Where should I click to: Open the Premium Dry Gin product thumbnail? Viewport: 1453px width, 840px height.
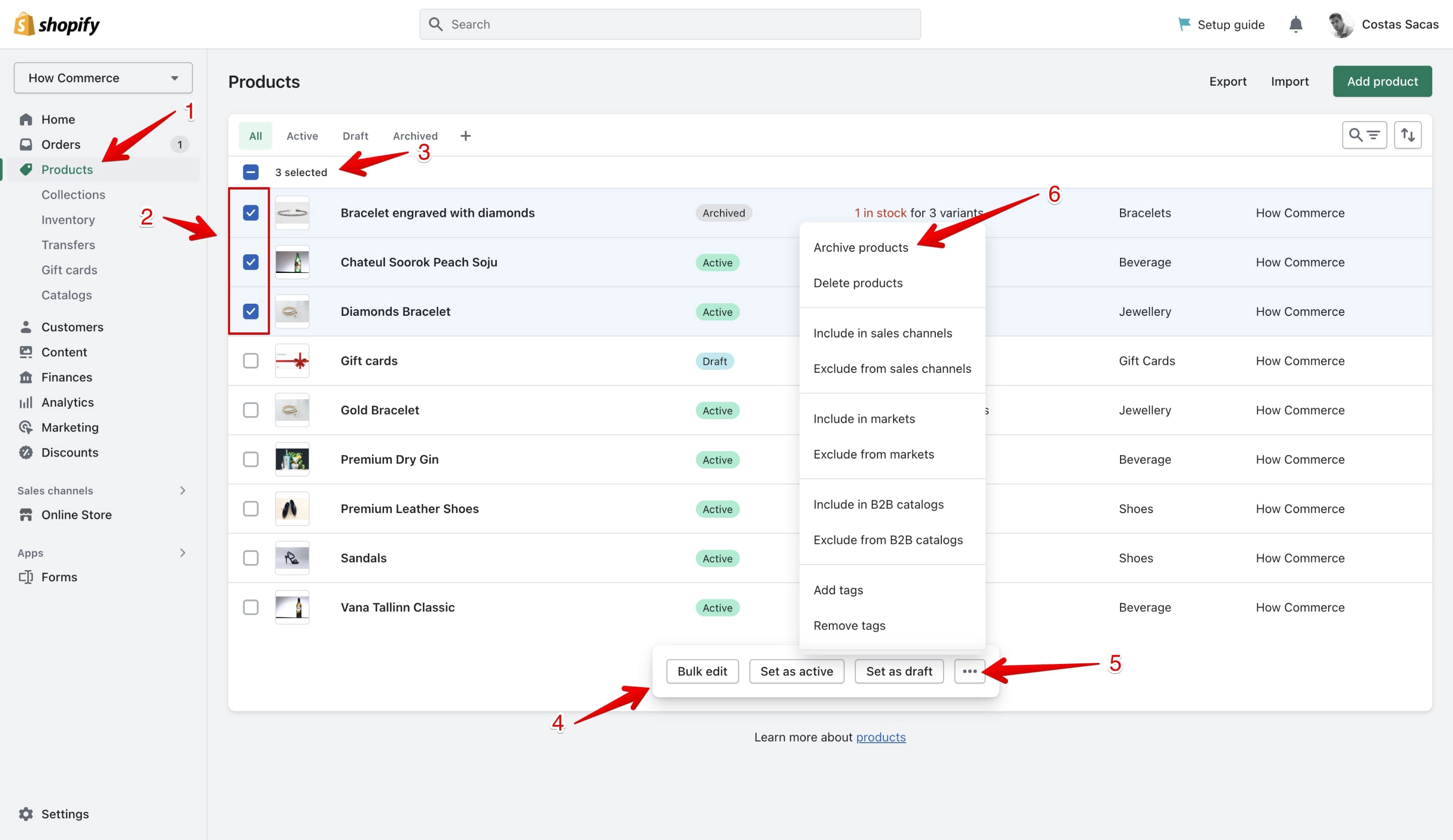click(292, 460)
